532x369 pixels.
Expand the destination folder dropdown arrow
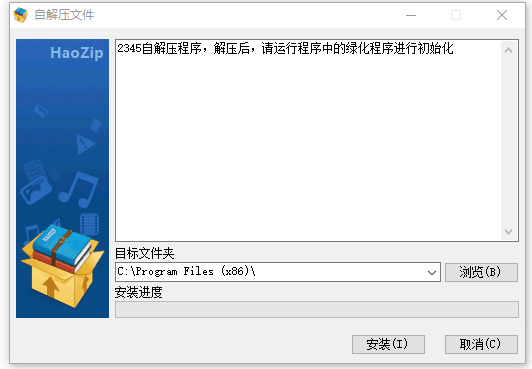click(x=432, y=272)
